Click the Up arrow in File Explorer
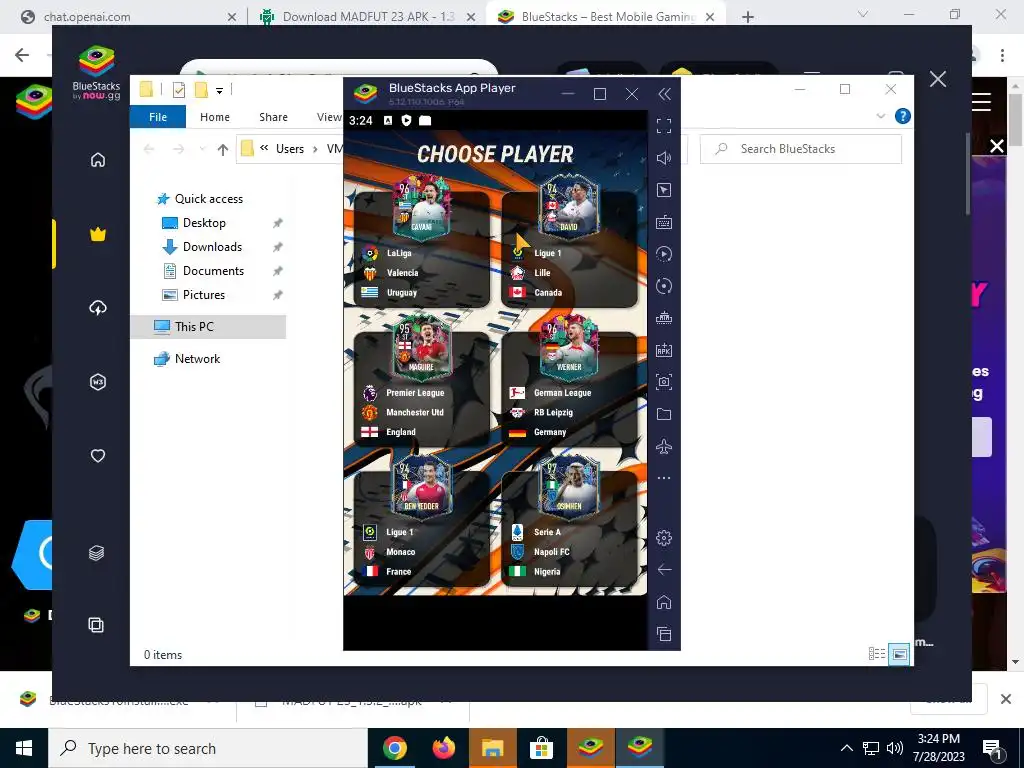Screen dimensions: 1024x768 (x=223, y=150)
